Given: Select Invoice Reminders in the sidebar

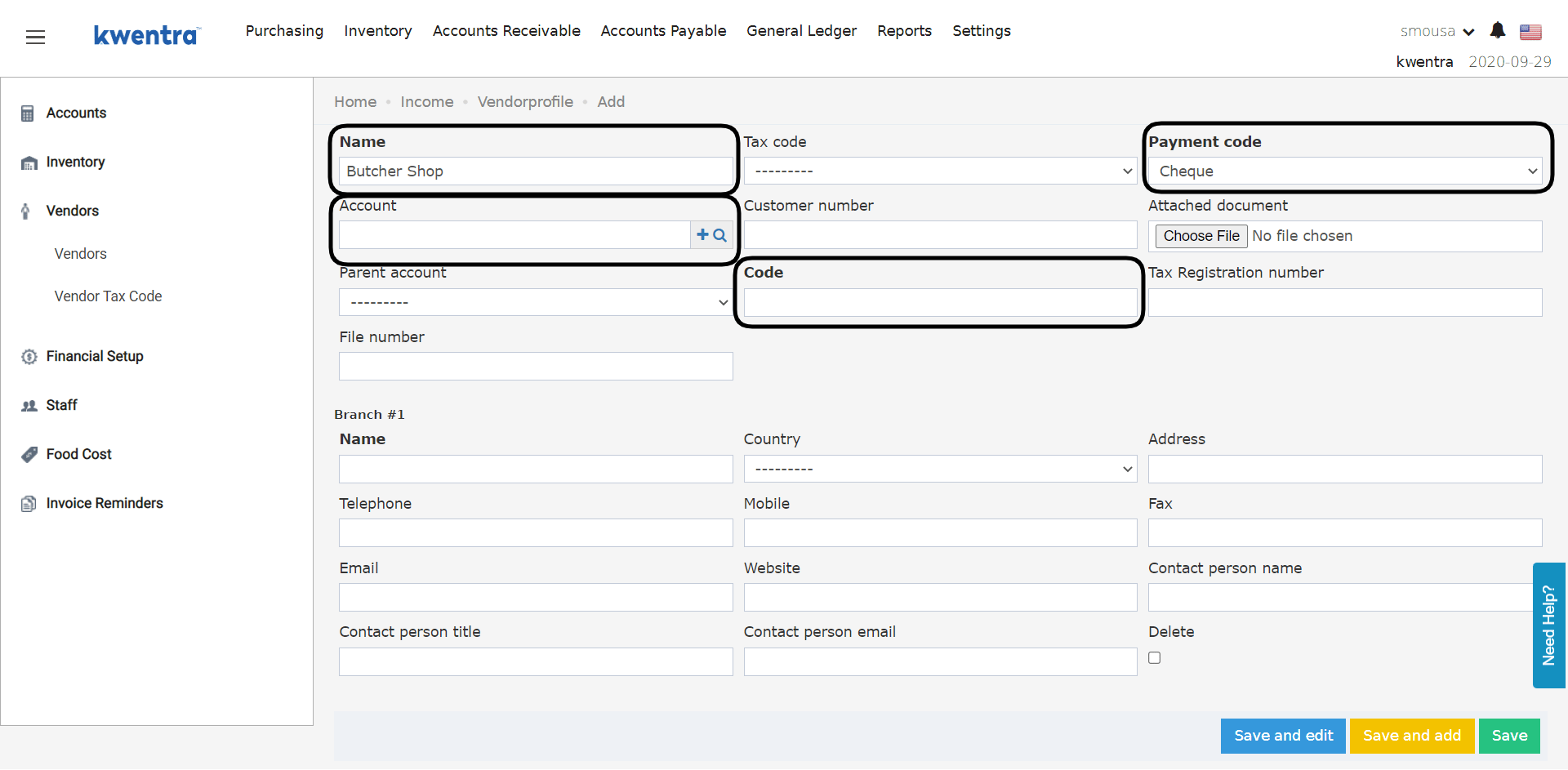Looking at the screenshot, I should (x=105, y=504).
